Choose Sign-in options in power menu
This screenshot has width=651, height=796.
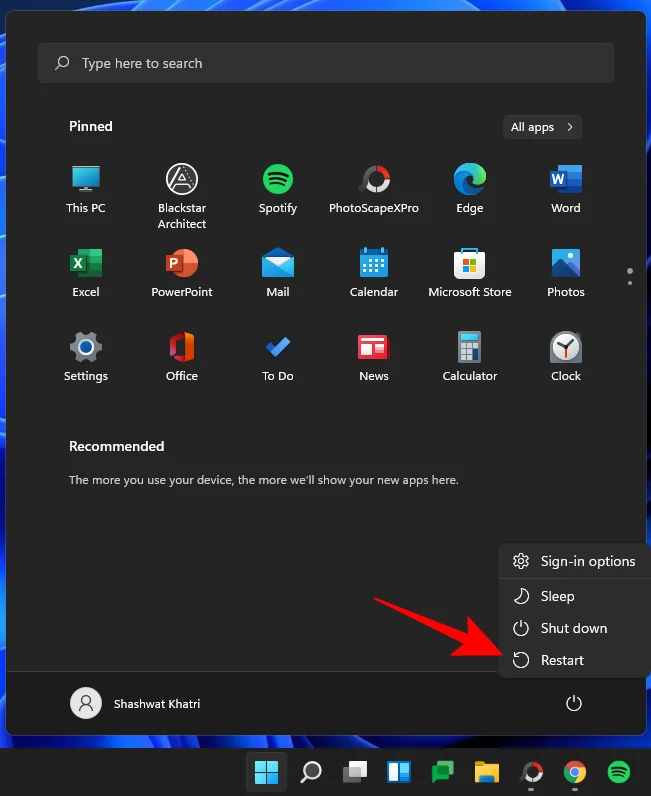pyautogui.click(x=574, y=561)
